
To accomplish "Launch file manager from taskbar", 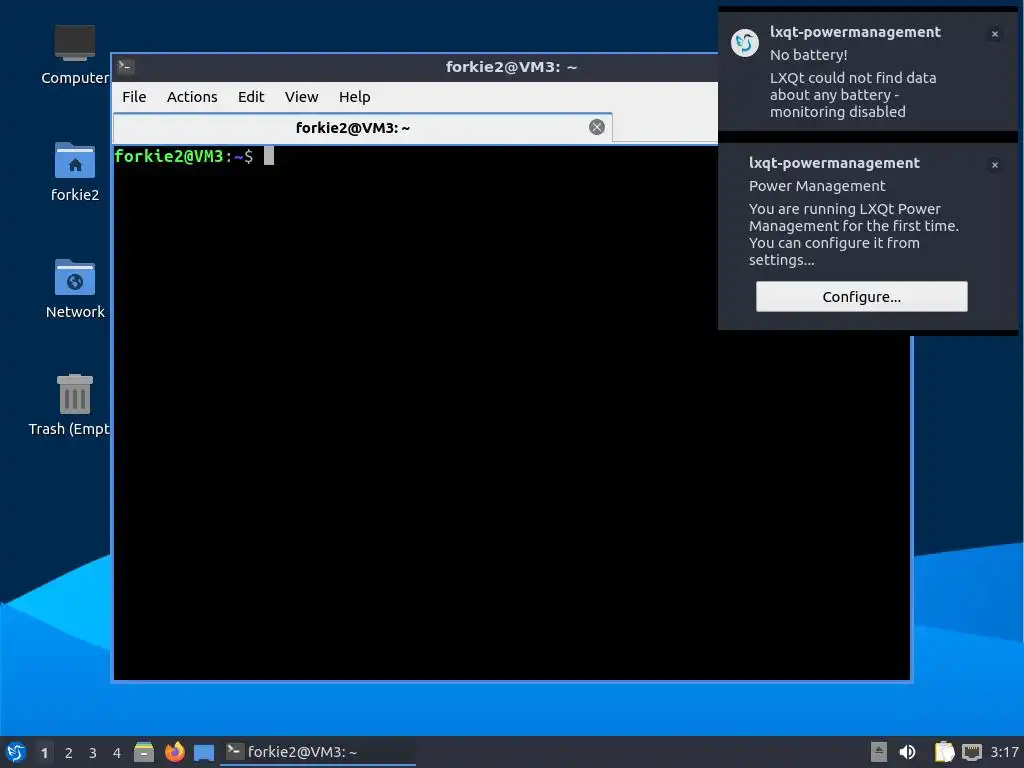I will (x=144, y=752).
